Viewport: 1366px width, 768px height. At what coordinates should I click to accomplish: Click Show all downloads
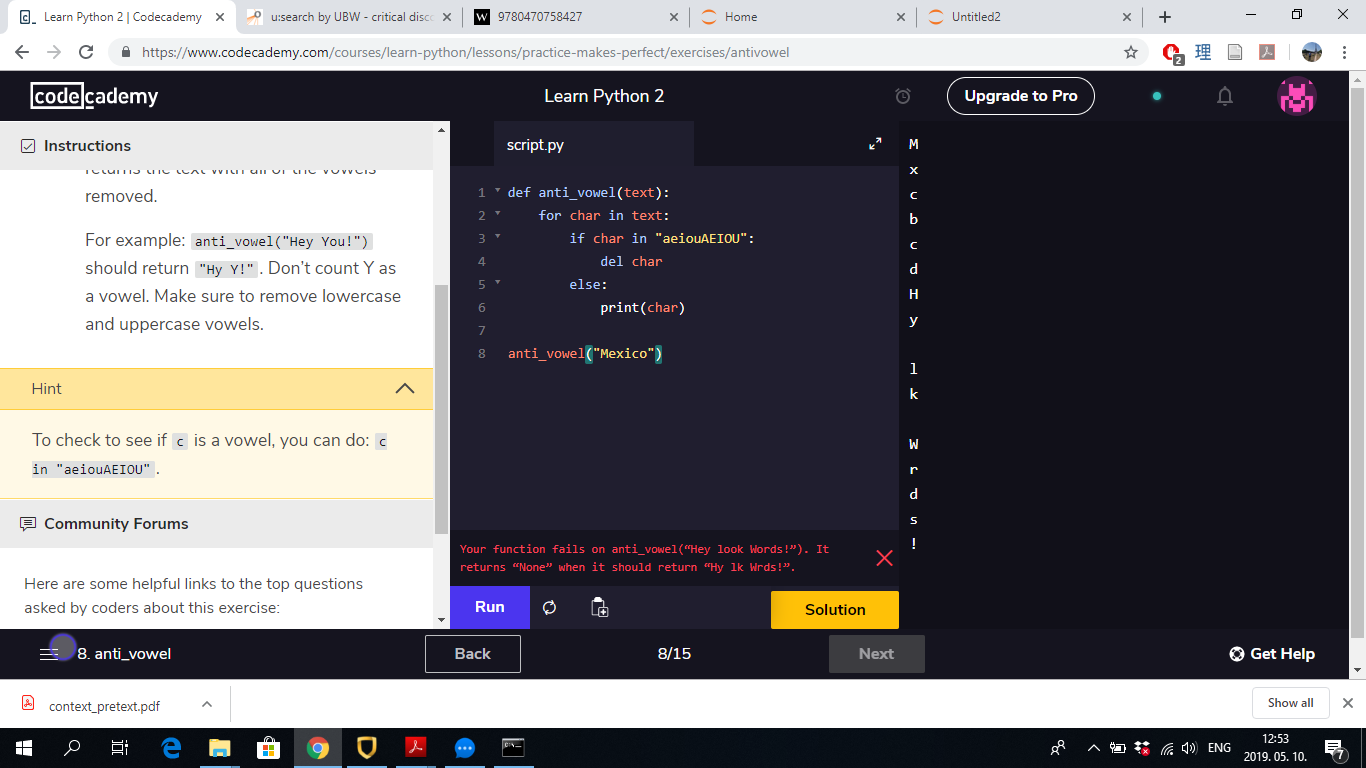coord(1290,703)
